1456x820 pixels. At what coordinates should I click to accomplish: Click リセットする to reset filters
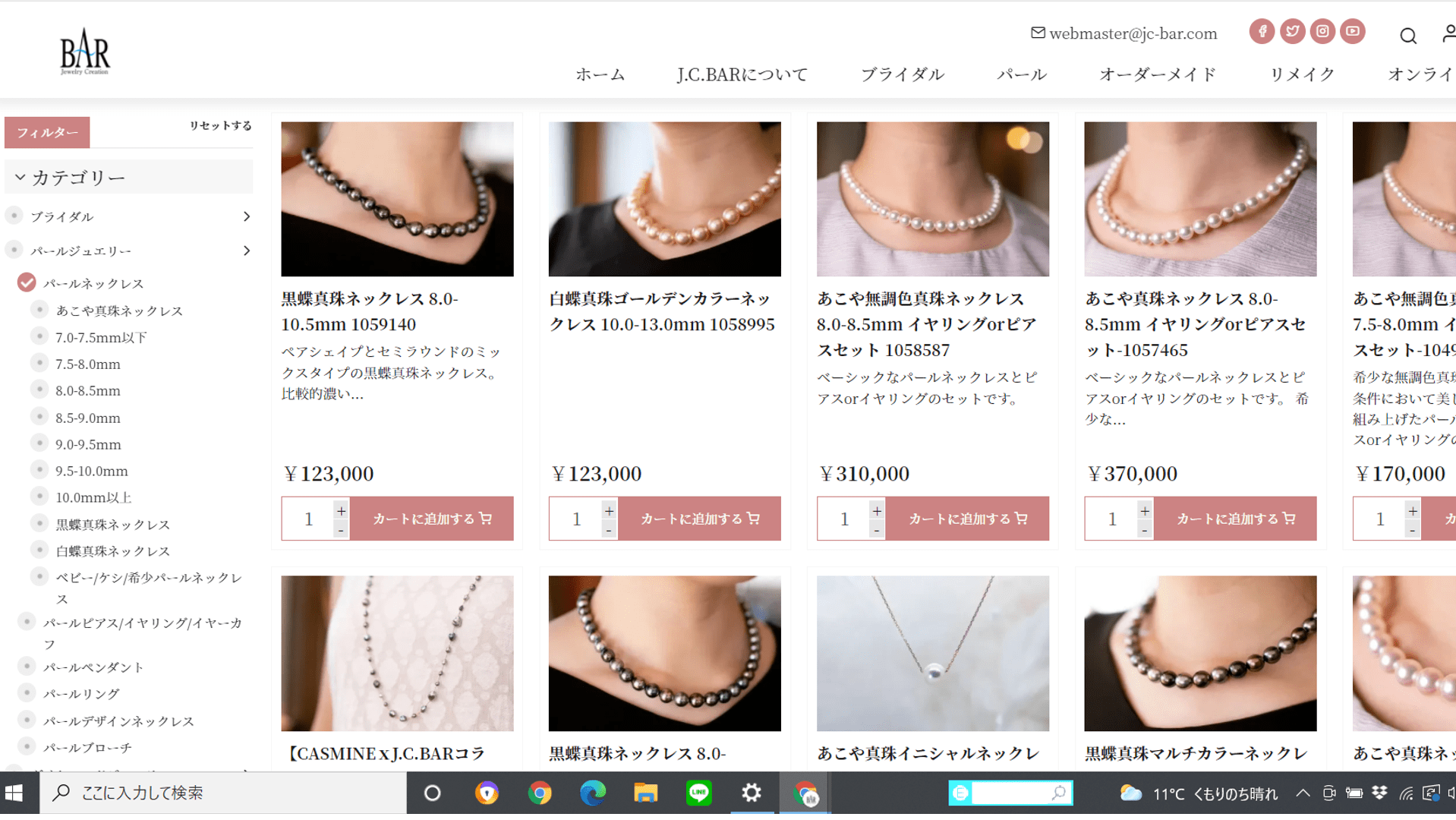click(x=220, y=125)
